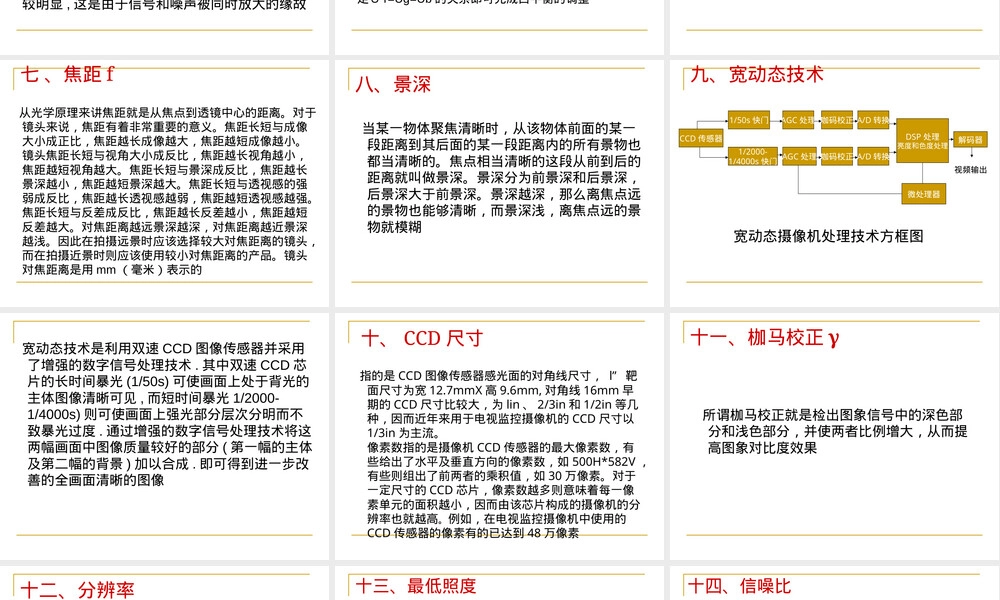Open the 十一、伽马校正 γ slide
The height and width of the screenshot is (600, 1000).
(835, 436)
